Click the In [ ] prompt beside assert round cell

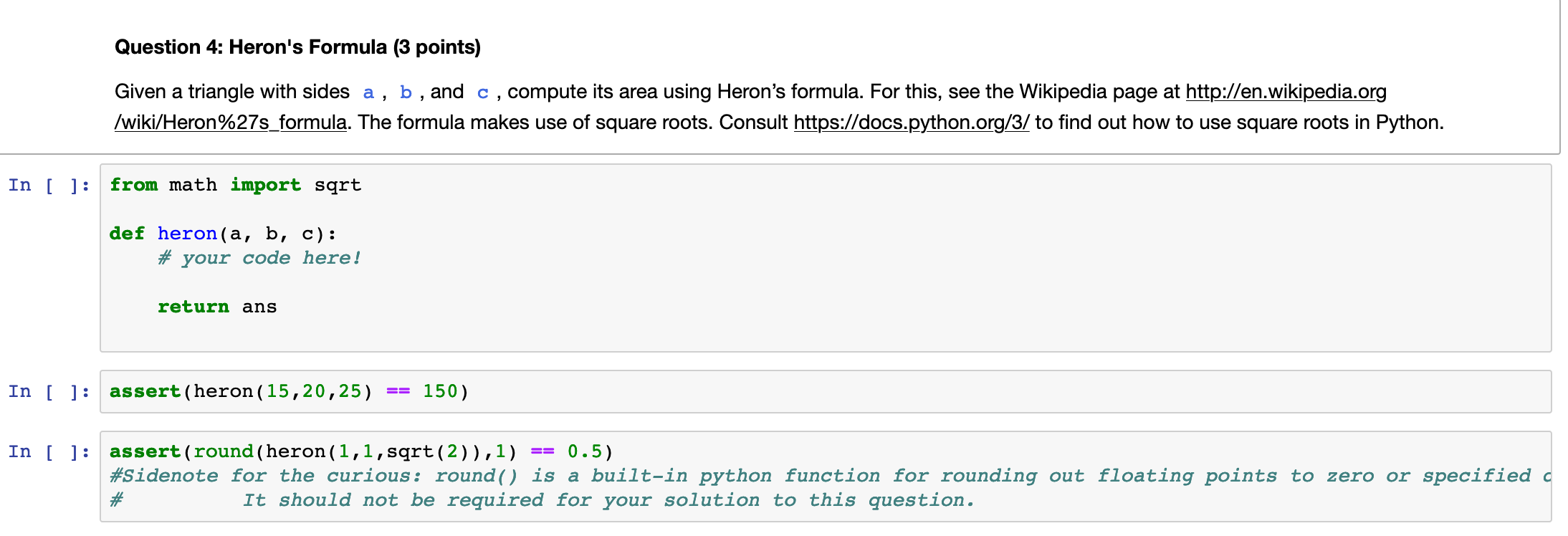click(x=49, y=451)
